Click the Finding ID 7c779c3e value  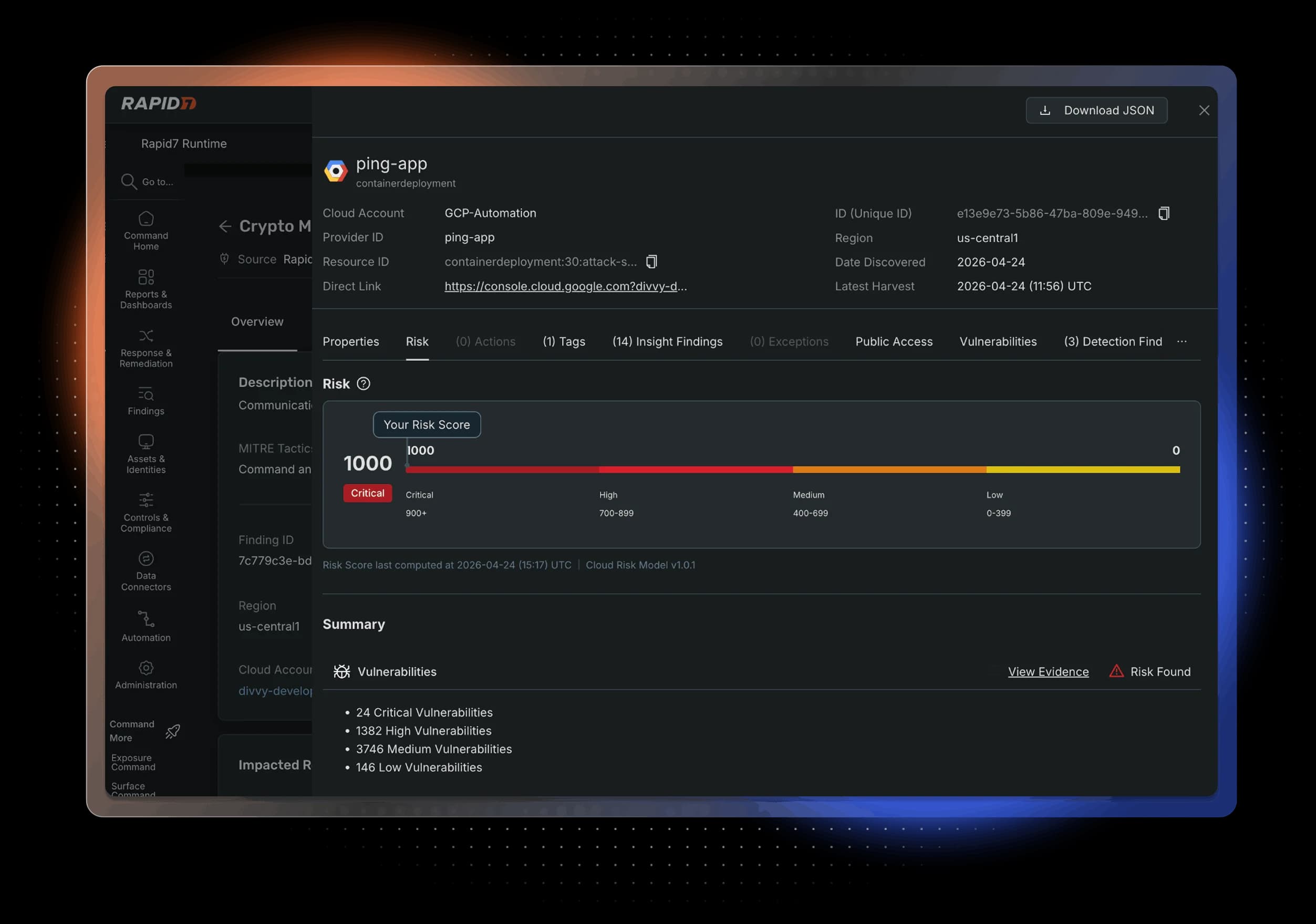point(275,560)
